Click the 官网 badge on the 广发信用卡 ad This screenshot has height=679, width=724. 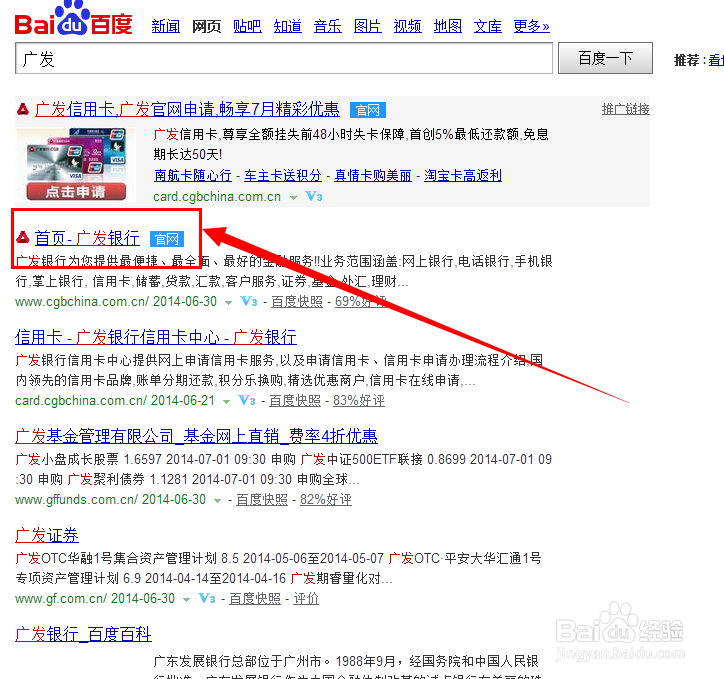coord(368,110)
